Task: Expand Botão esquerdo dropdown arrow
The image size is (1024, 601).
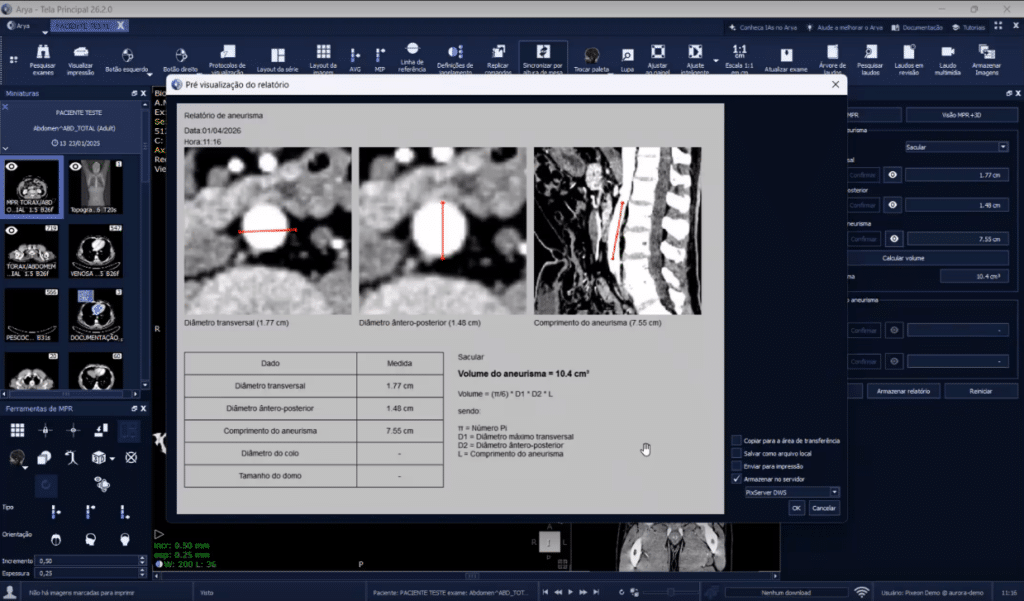Action: [x=150, y=74]
